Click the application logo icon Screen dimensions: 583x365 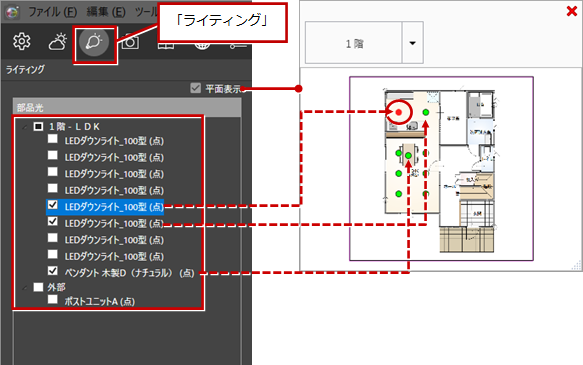[x=12, y=12]
